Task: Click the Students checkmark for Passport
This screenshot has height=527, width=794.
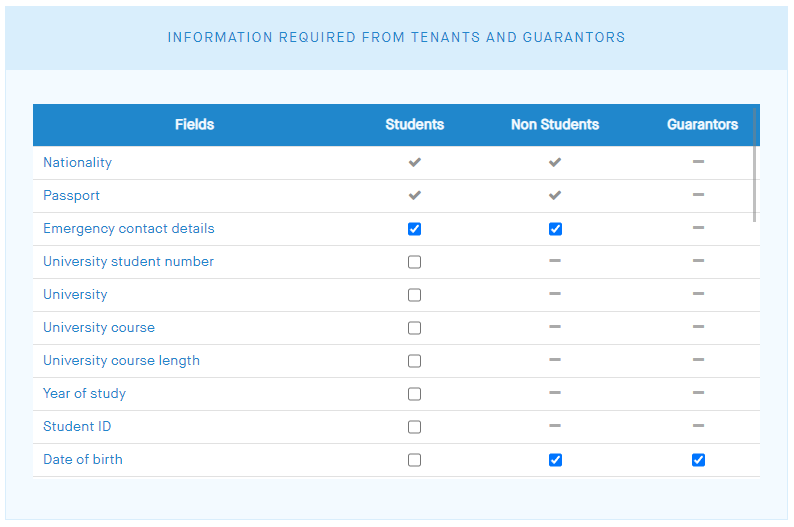Action: tap(415, 195)
